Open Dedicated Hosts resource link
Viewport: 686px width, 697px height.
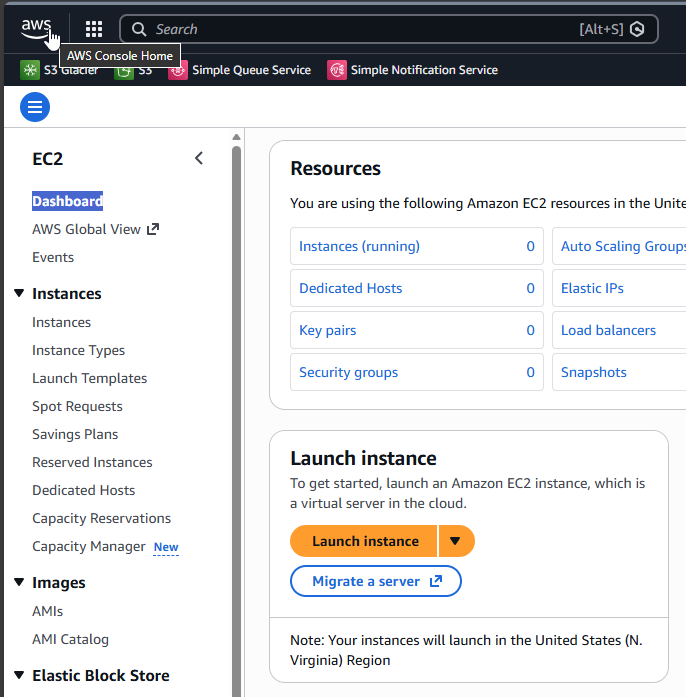[x=350, y=288]
